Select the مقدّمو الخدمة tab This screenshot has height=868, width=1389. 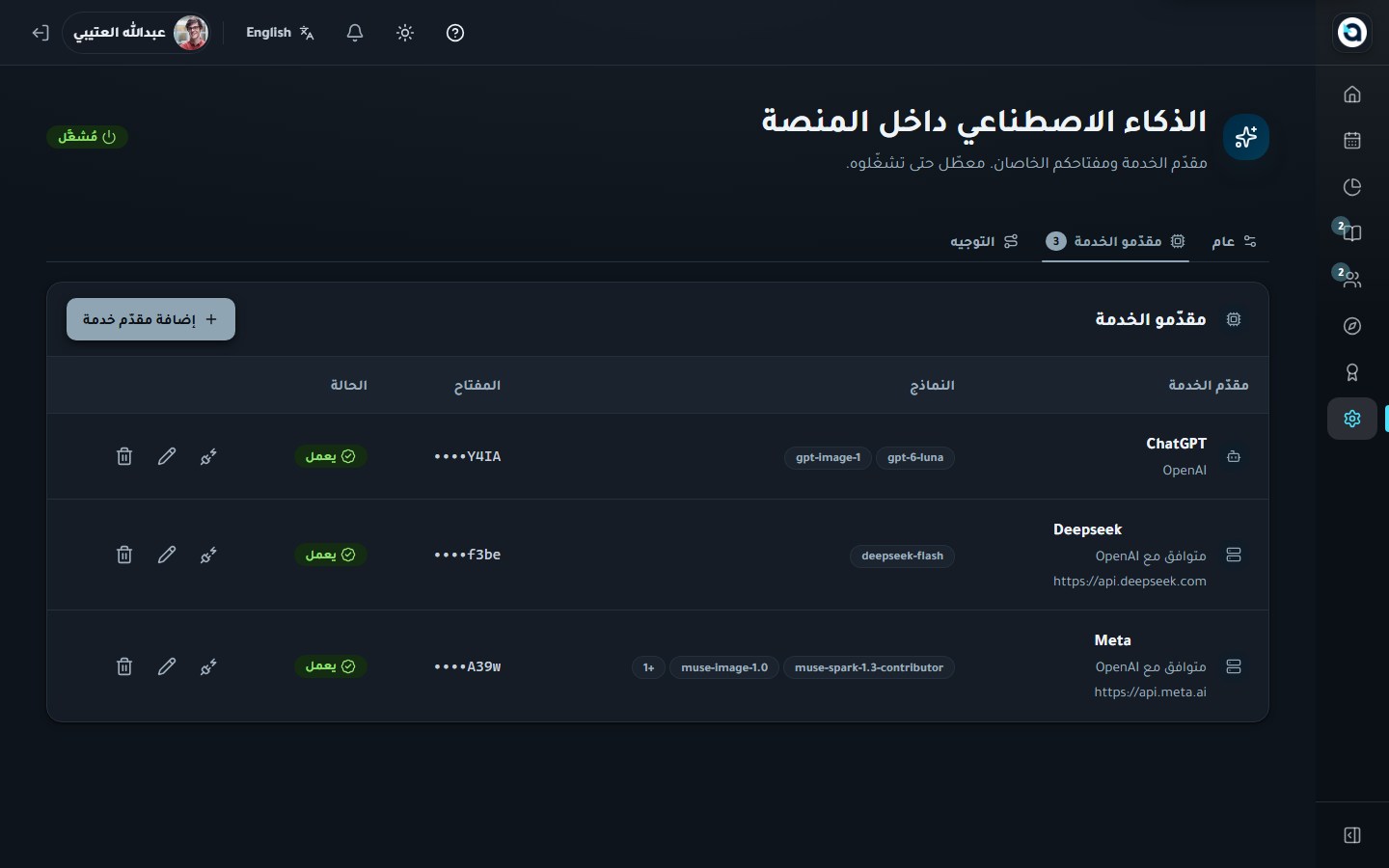click(x=1115, y=241)
